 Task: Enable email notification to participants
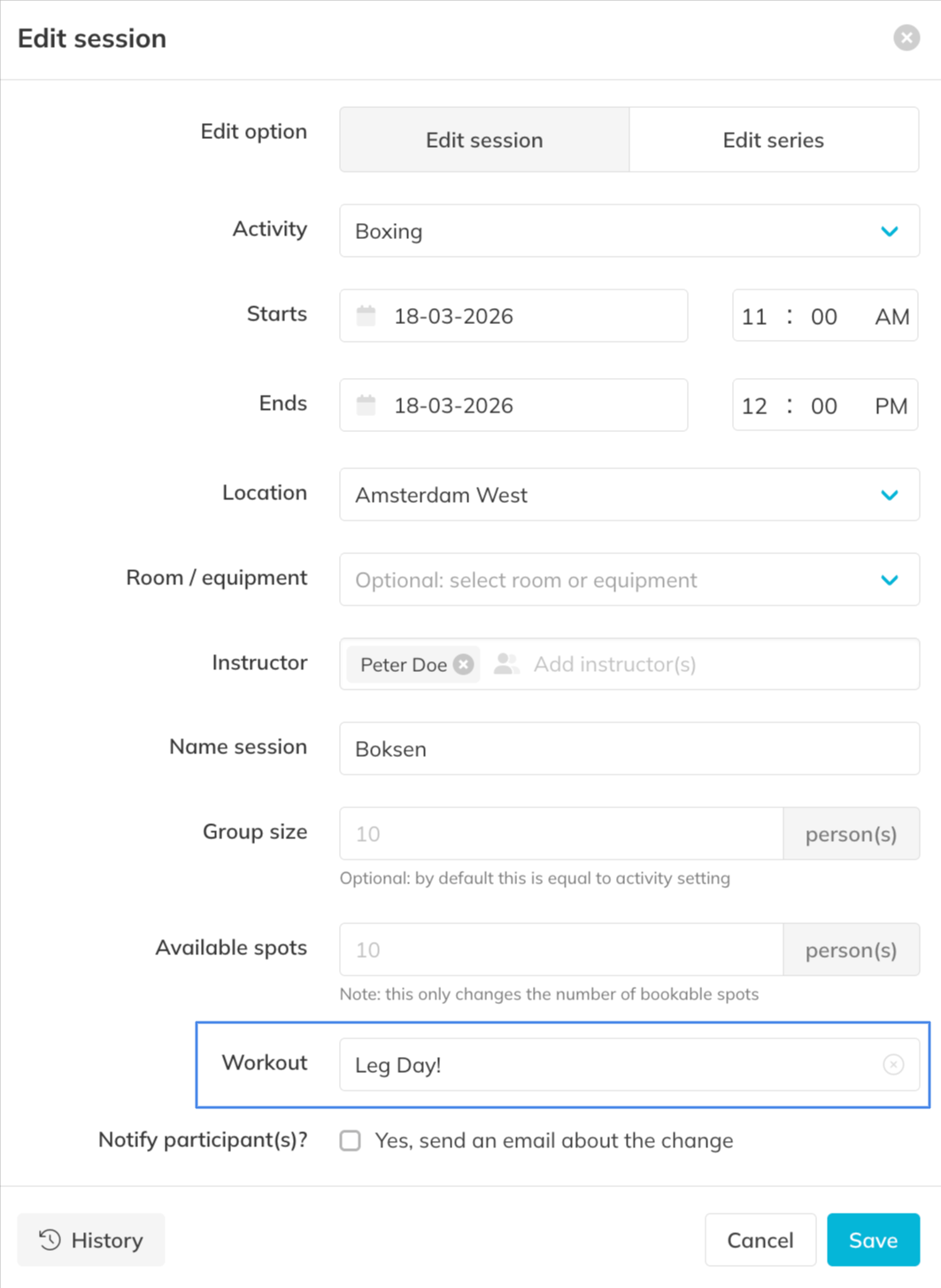click(351, 1140)
